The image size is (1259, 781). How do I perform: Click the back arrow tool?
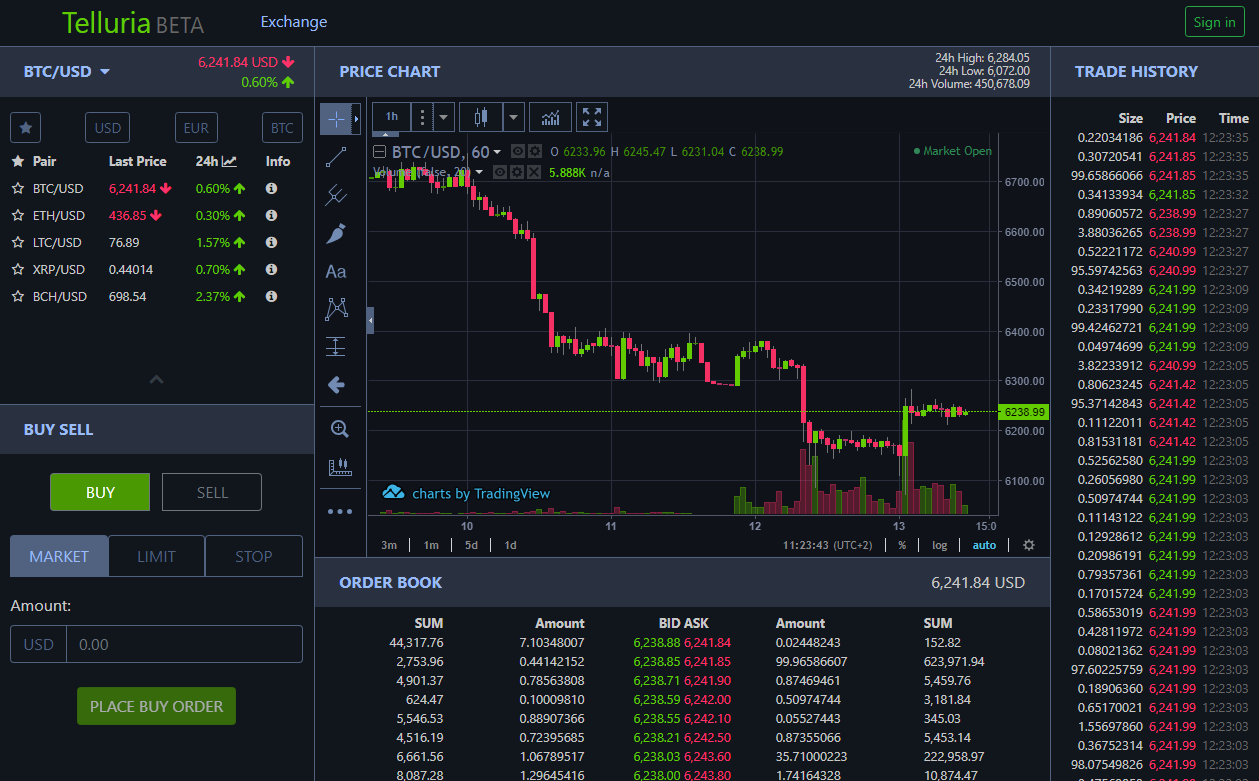pyautogui.click(x=336, y=384)
